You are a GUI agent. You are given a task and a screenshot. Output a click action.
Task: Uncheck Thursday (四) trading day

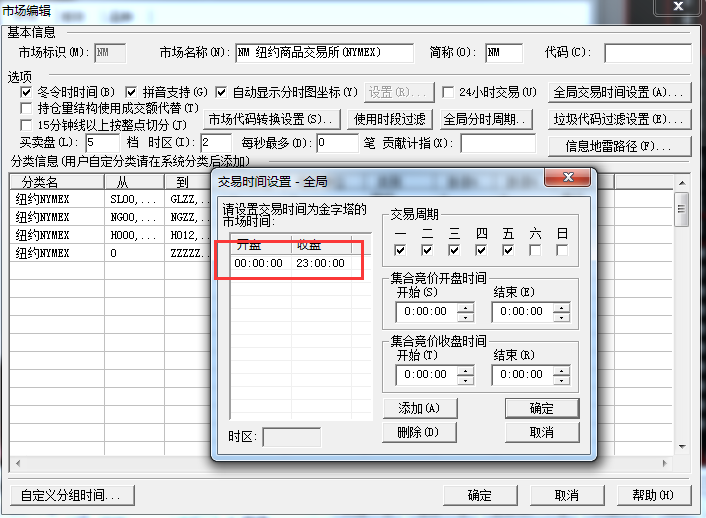coord(481,250)
